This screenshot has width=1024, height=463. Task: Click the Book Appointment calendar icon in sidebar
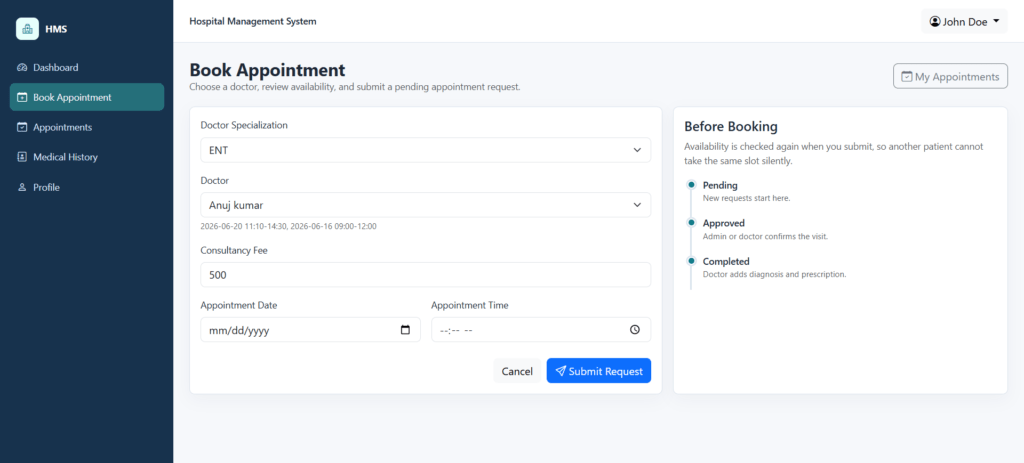22,97
